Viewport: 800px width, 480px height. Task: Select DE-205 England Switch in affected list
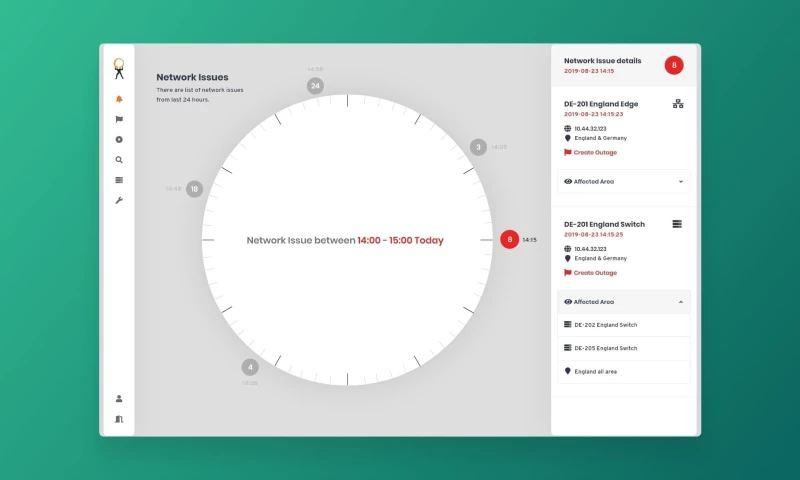(605, 348)
